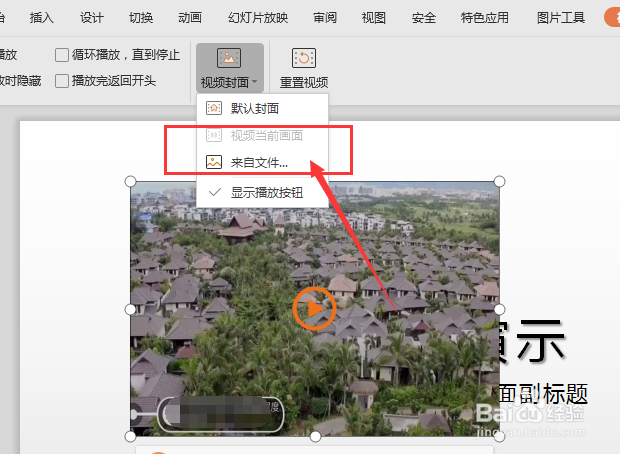Enable 循环播放，直到停止 checkbox

(x=62, y=55)
